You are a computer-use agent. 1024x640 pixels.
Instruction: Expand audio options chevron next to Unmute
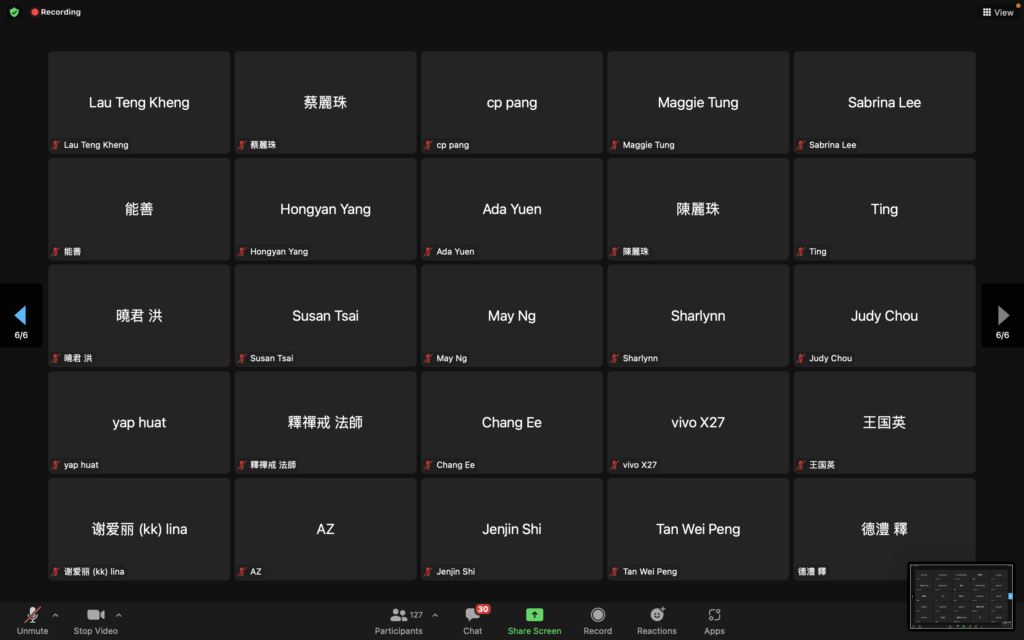coord(55,615)
